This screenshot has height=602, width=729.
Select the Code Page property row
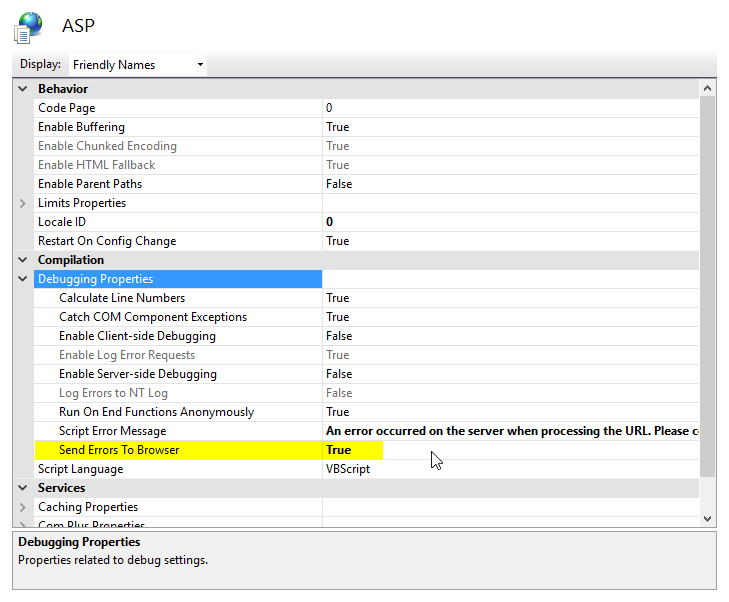[66, 108]
